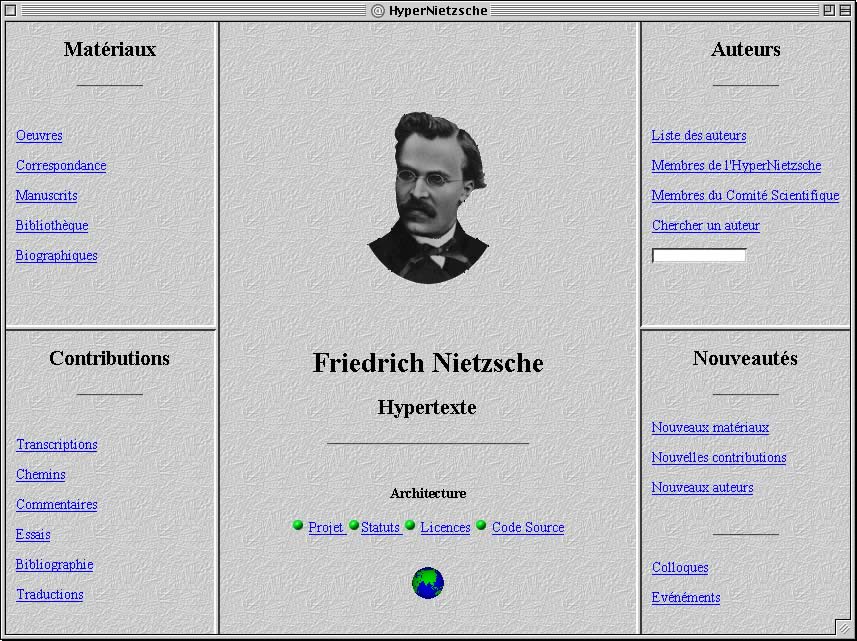
Task: Open the Correspondance link
Action: pyautogui.click(x=61, y=166)
